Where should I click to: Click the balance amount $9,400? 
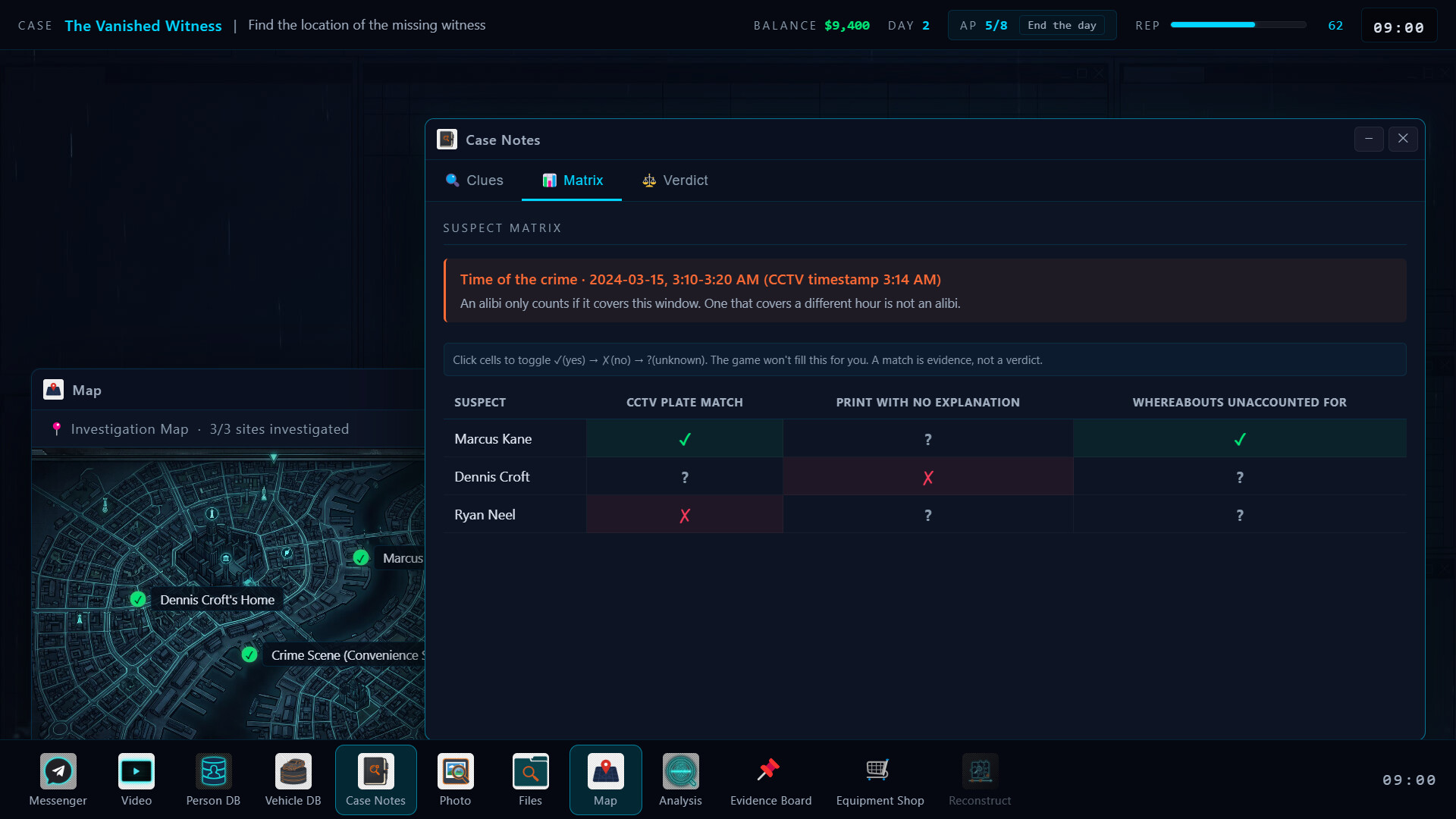click(x=847, y=26)
